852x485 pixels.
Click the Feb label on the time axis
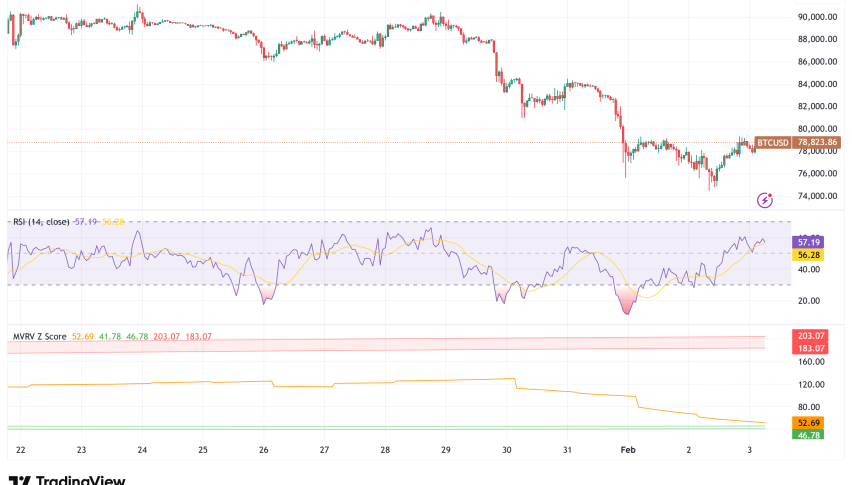click(630, 451)
